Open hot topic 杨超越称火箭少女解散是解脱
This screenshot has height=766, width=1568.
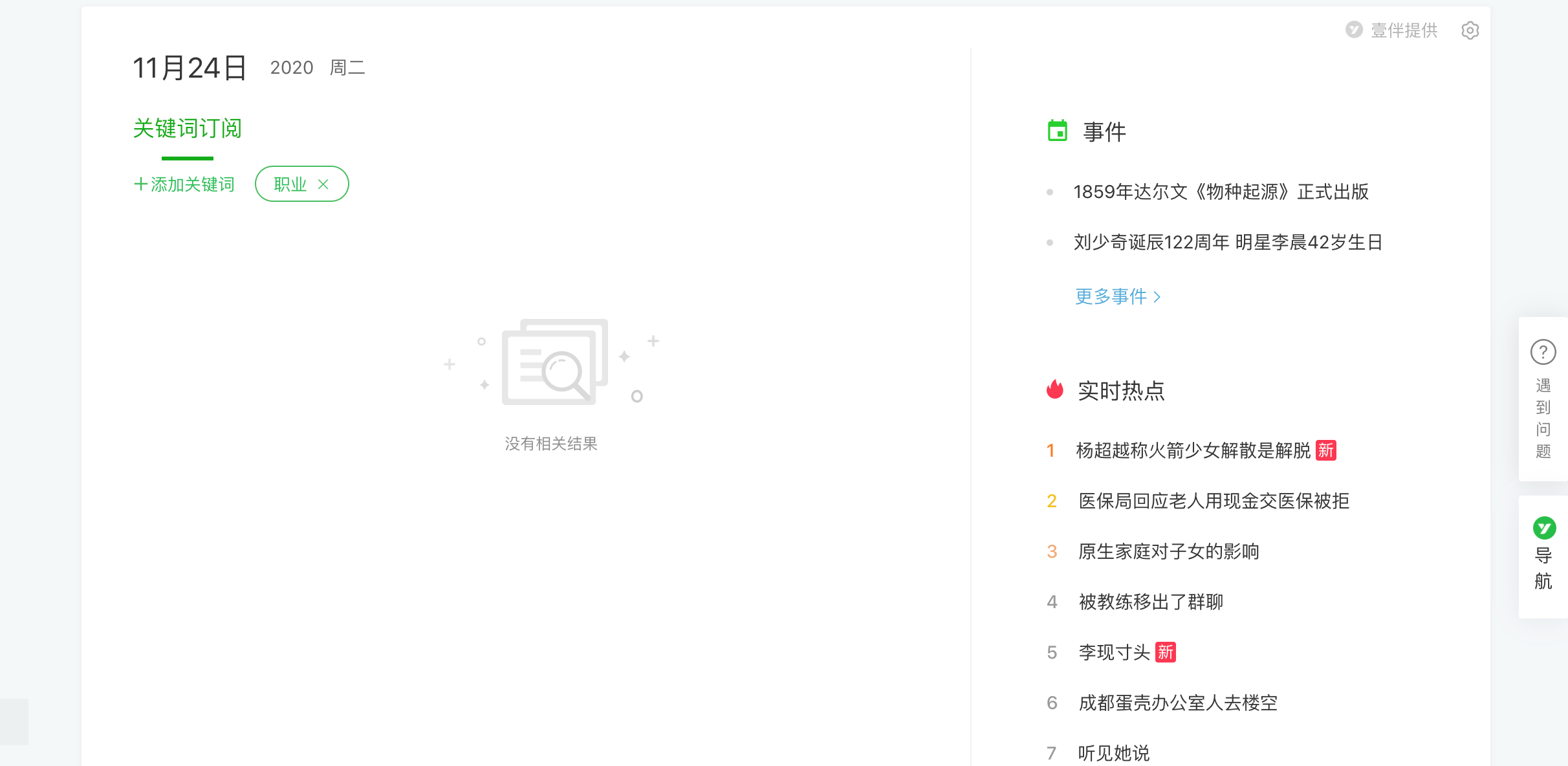click(x=1193, y=450)
